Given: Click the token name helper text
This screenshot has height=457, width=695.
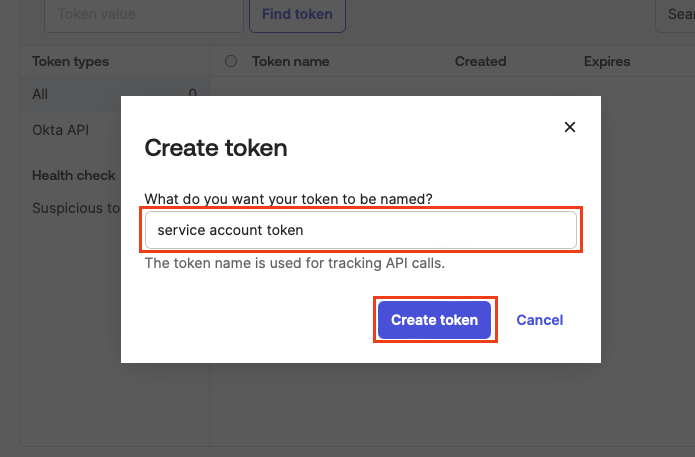Looking at the screenshot, I should point(294,264).
